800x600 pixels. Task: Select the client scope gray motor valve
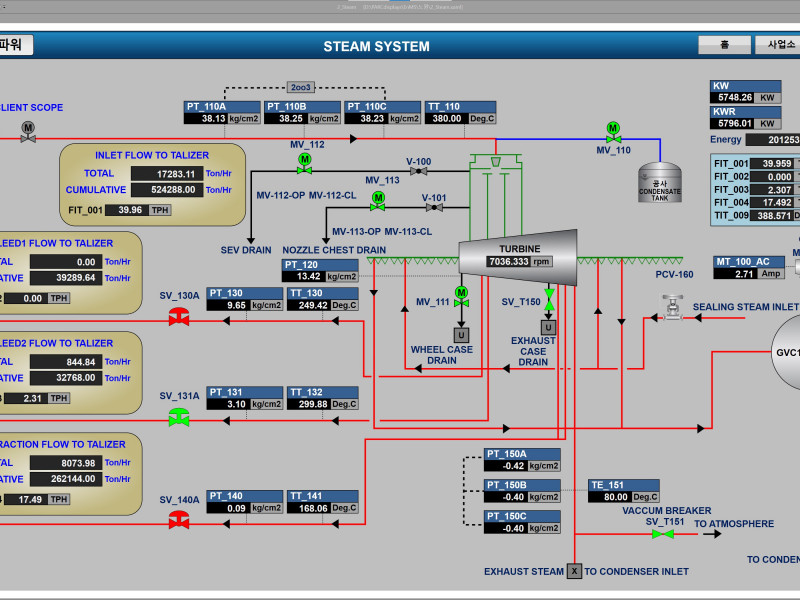(28, 132)
